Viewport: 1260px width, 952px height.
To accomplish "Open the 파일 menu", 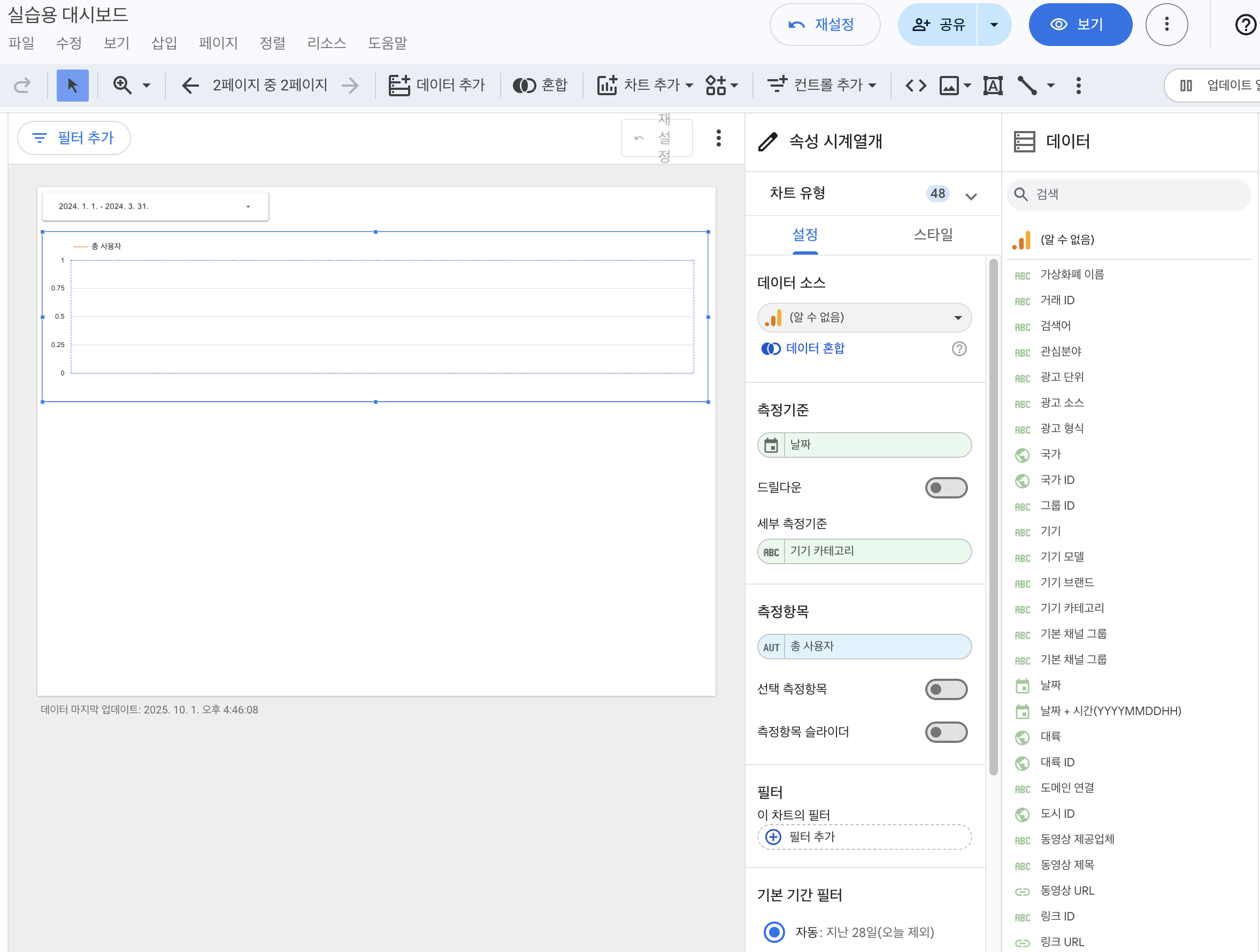I will pyautogui.click(x=21, y=43).
